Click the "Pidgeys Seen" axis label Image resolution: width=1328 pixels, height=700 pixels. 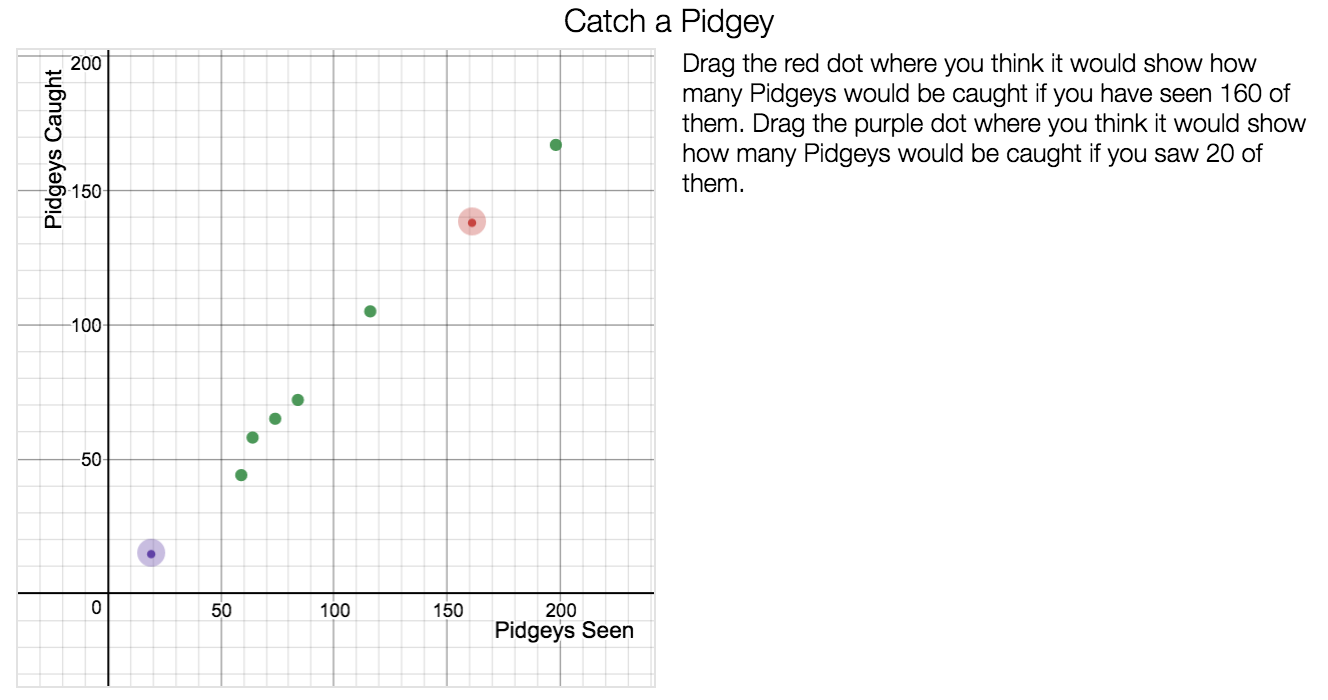click(564, 631)
